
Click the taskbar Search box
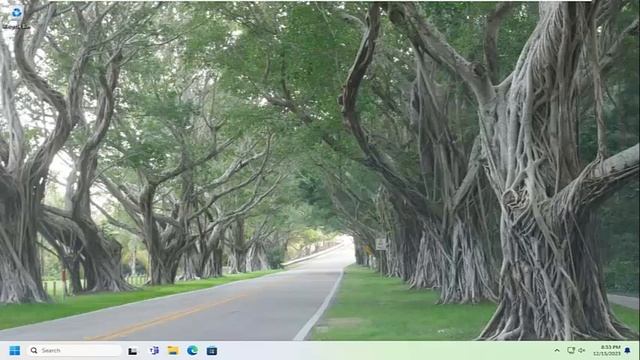(x=75, y=351)
